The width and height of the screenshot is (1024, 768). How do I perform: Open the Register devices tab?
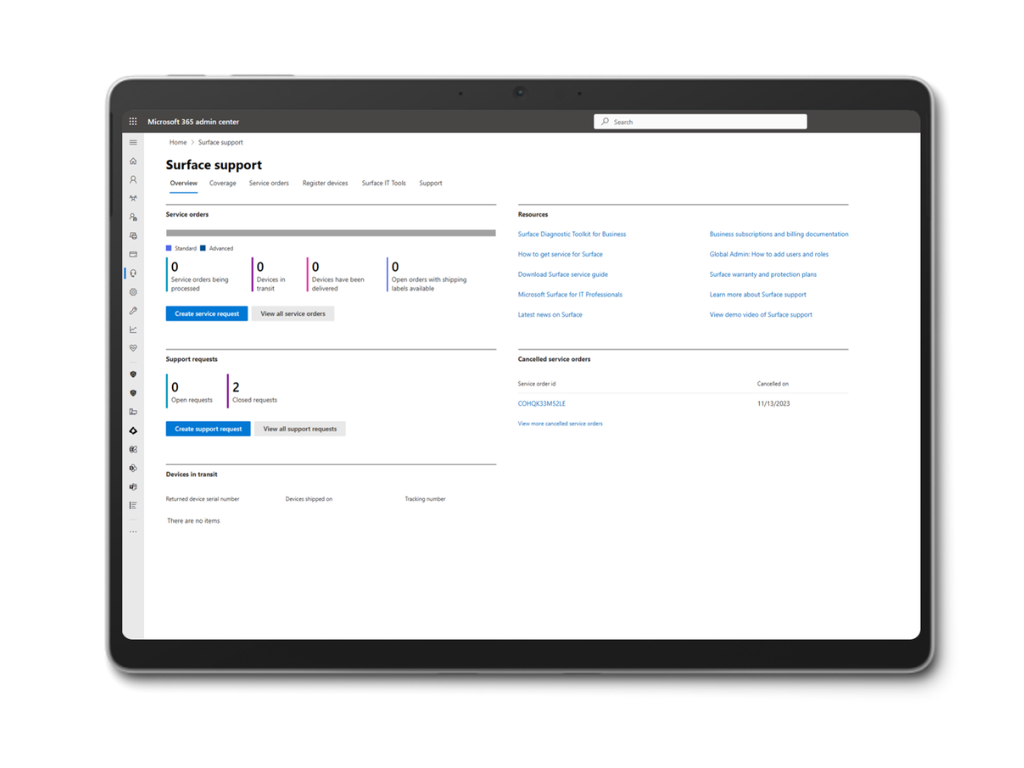click(x=325, y=184)
